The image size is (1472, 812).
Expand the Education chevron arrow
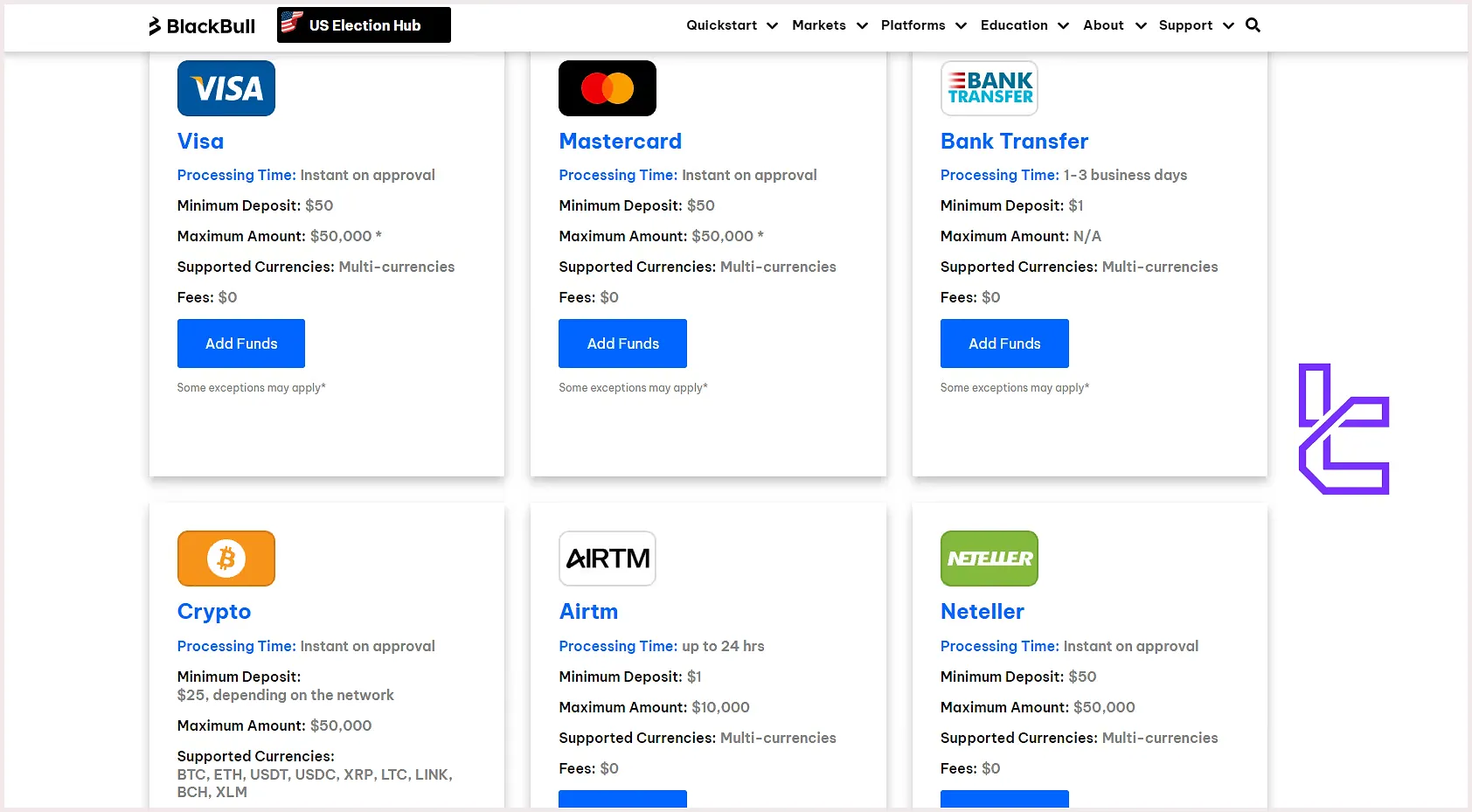(x=1063, y=26)
